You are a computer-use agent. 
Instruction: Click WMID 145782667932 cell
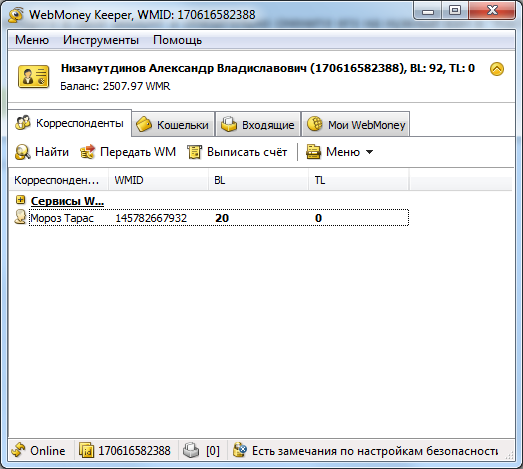click(151, 218)
